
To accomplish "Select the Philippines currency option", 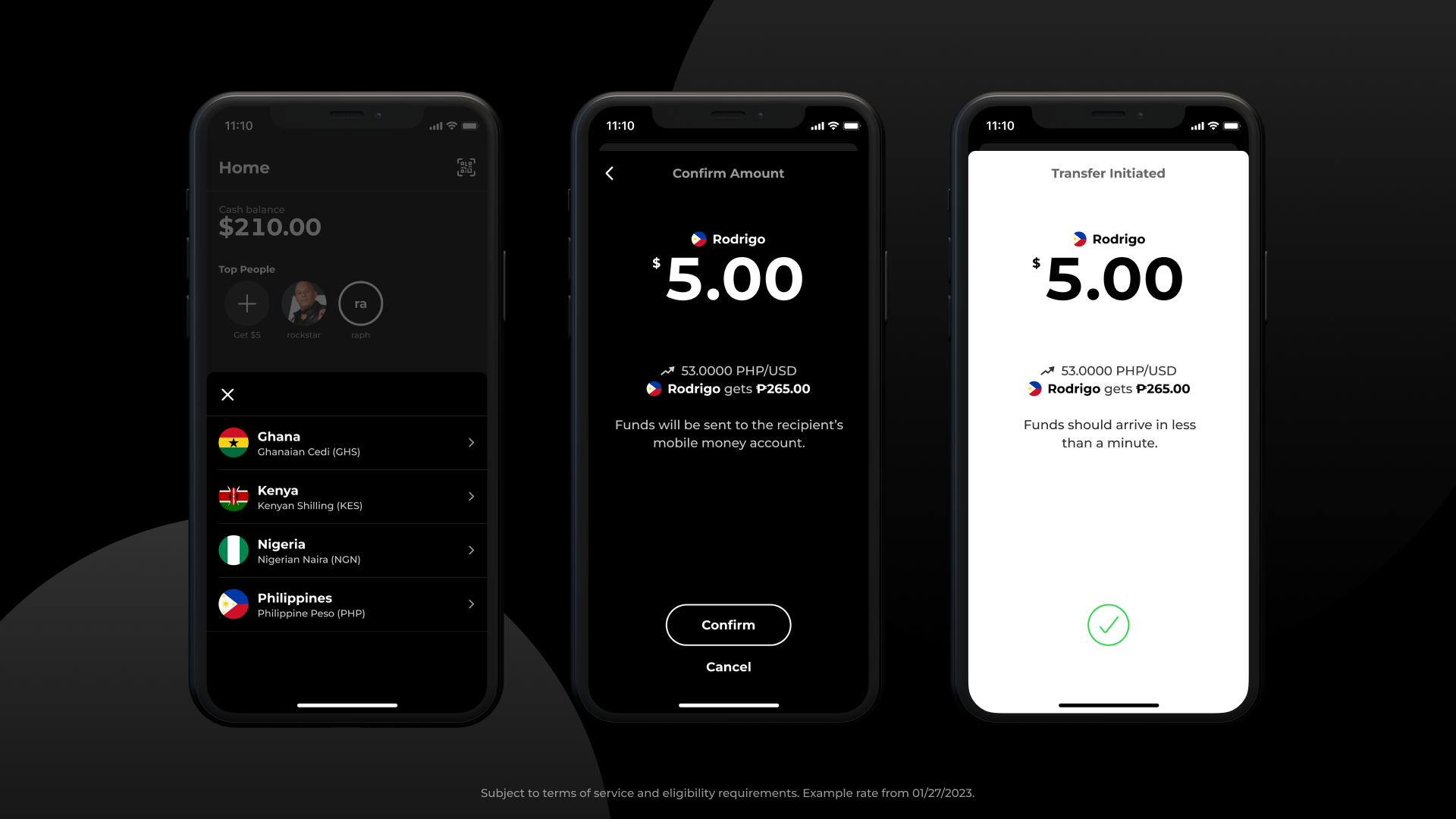I will pyautogui.click(x=347, y=604).
